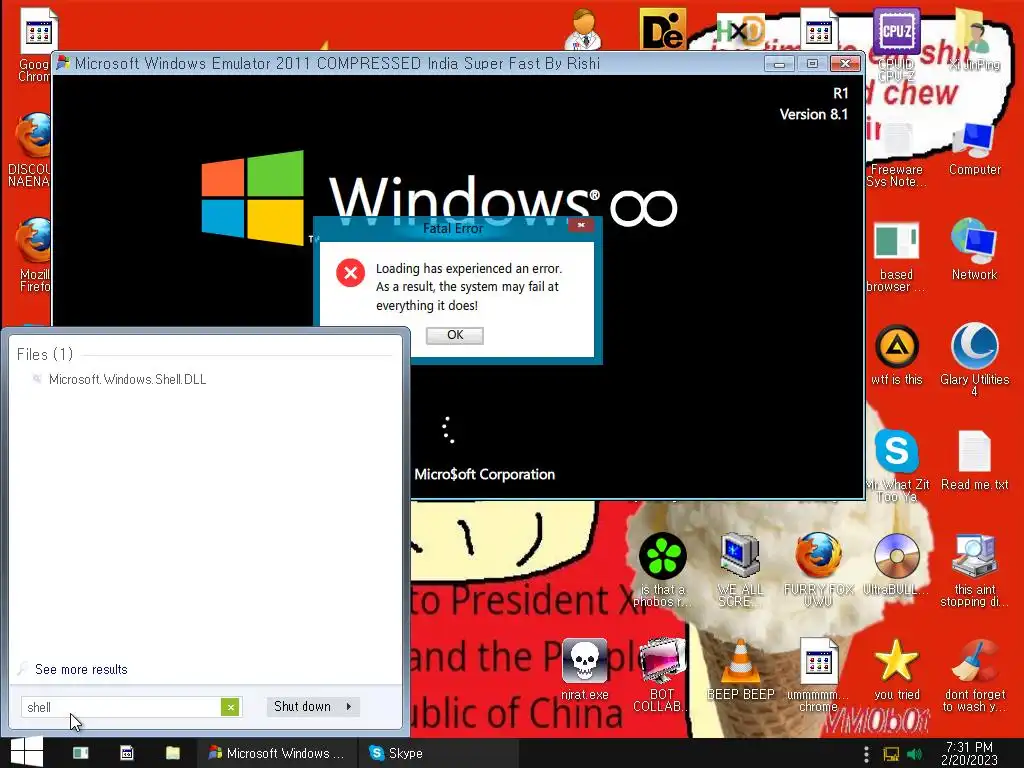Open the 'this aint stopping di...' icon
The image size is (1024, 768).
(974, 570)
